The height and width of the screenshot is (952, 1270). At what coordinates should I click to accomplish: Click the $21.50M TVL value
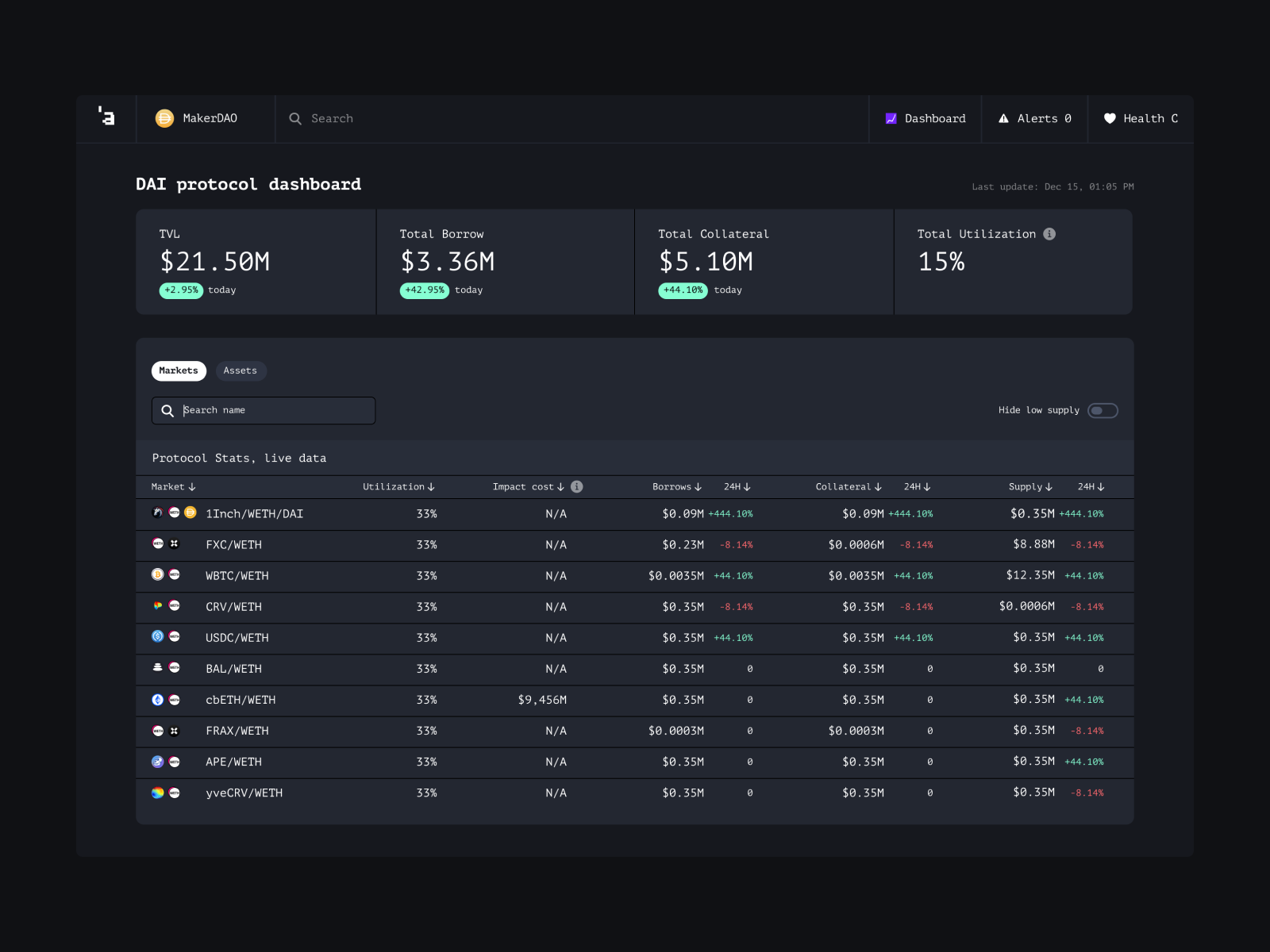(215, 261)
